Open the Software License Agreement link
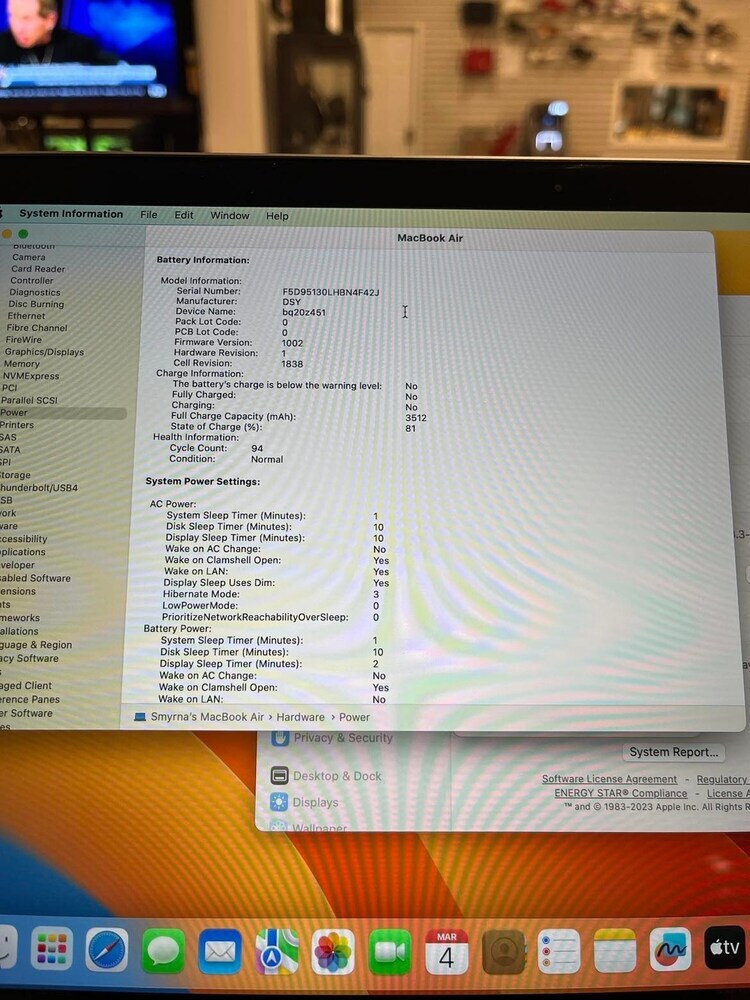750x1000 pixels. 609,779
